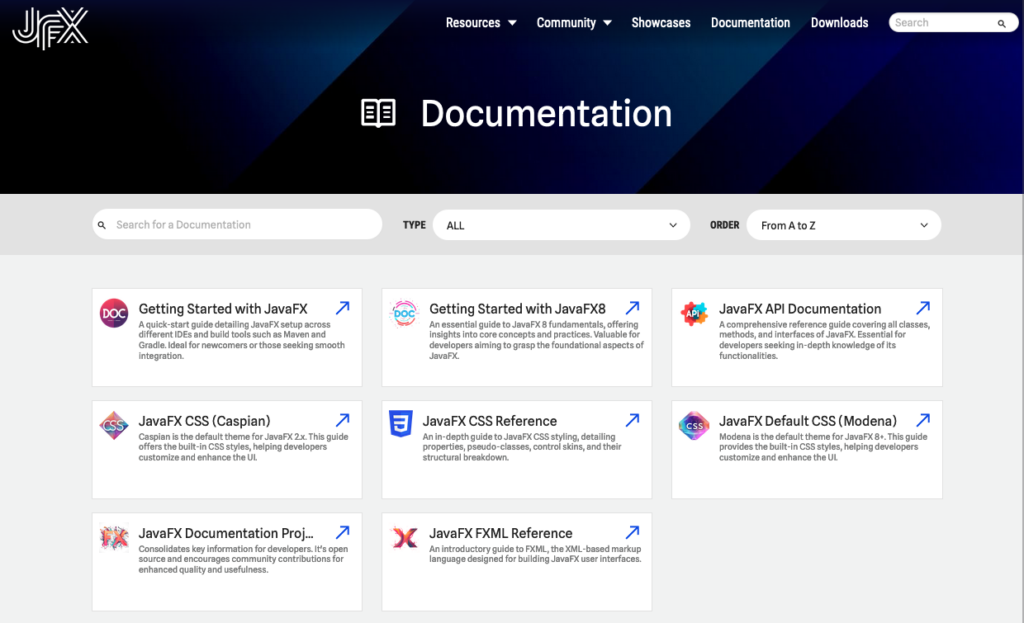The width and height of the screenshot is (1024, 623).
Task: Click description starting 'An essential guide to JavaFX 8'
Action: [x=536, y=340]
